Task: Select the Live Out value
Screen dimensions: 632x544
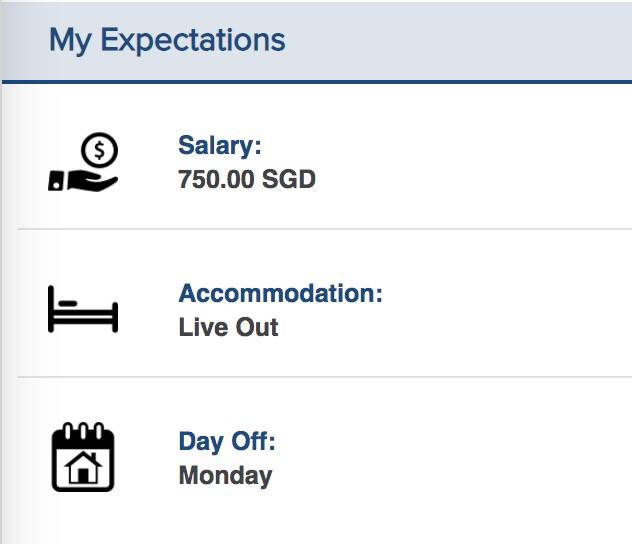Action: tap(228, 327)
